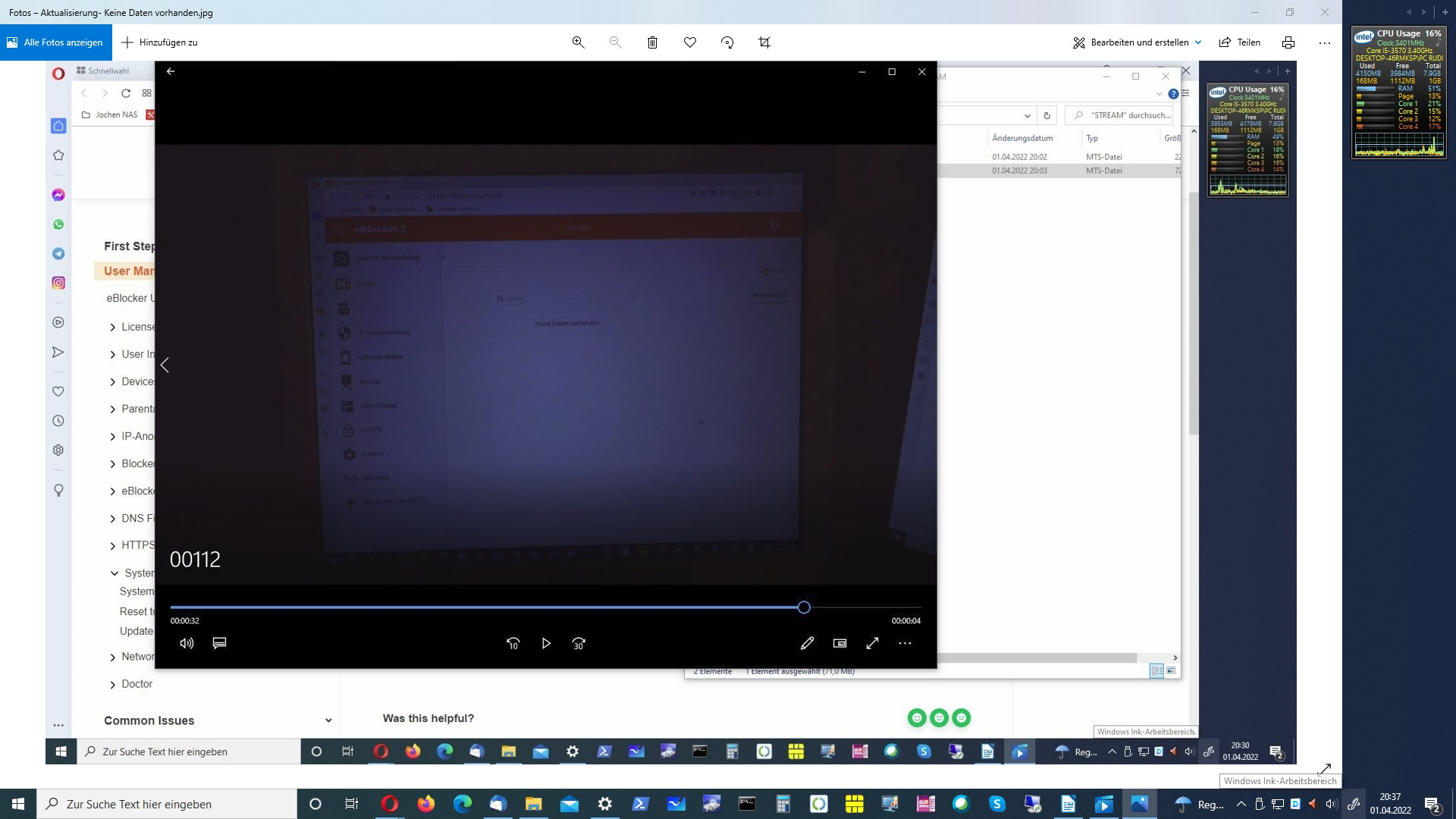Open the video player volume control

(x=187, y=643)
